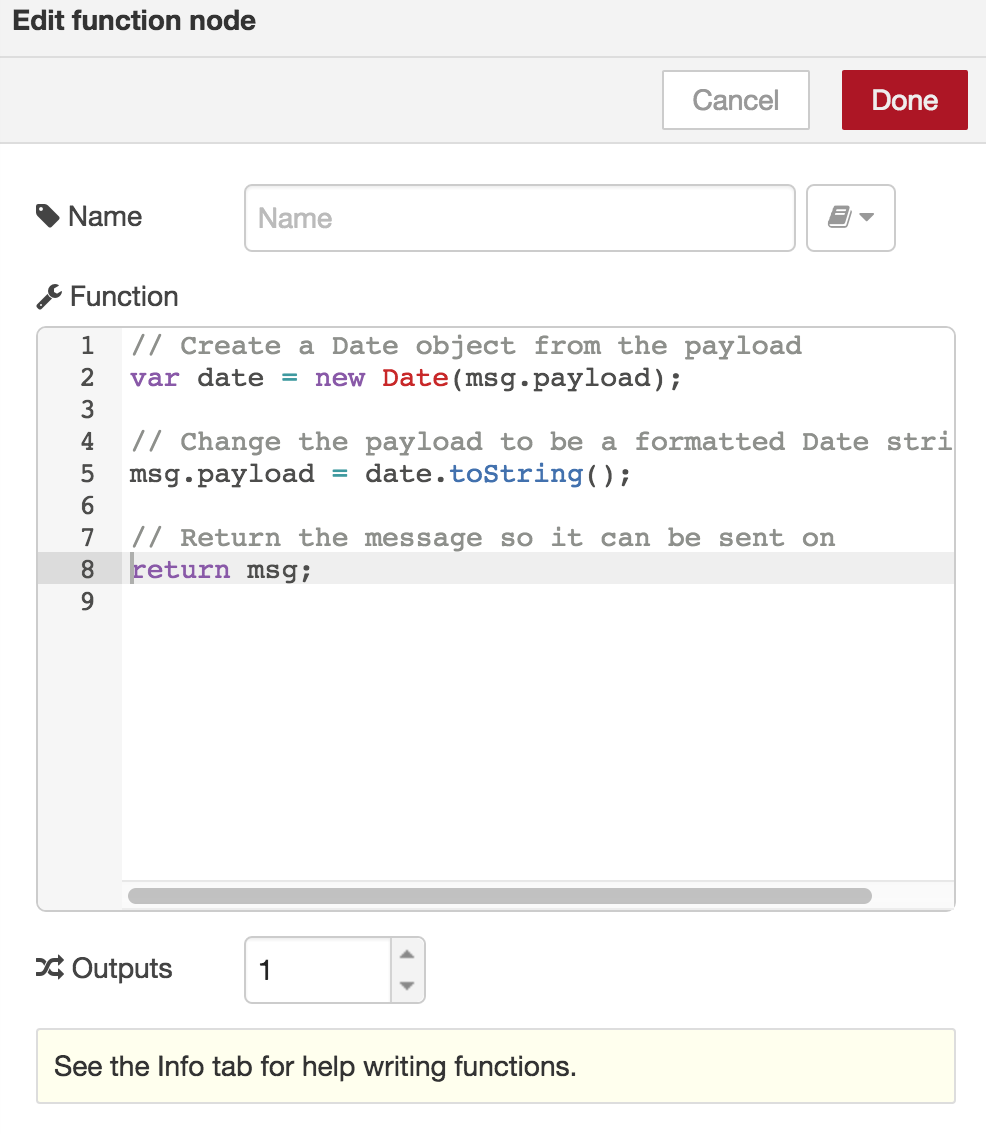986x1134 pixels.
Task: Click line number 2 in the gutter
Action: tap(88, 378)
